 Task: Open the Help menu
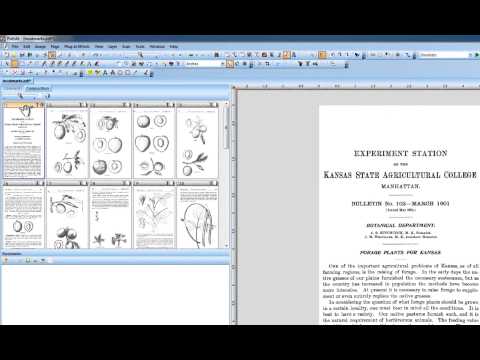point(174,46)
